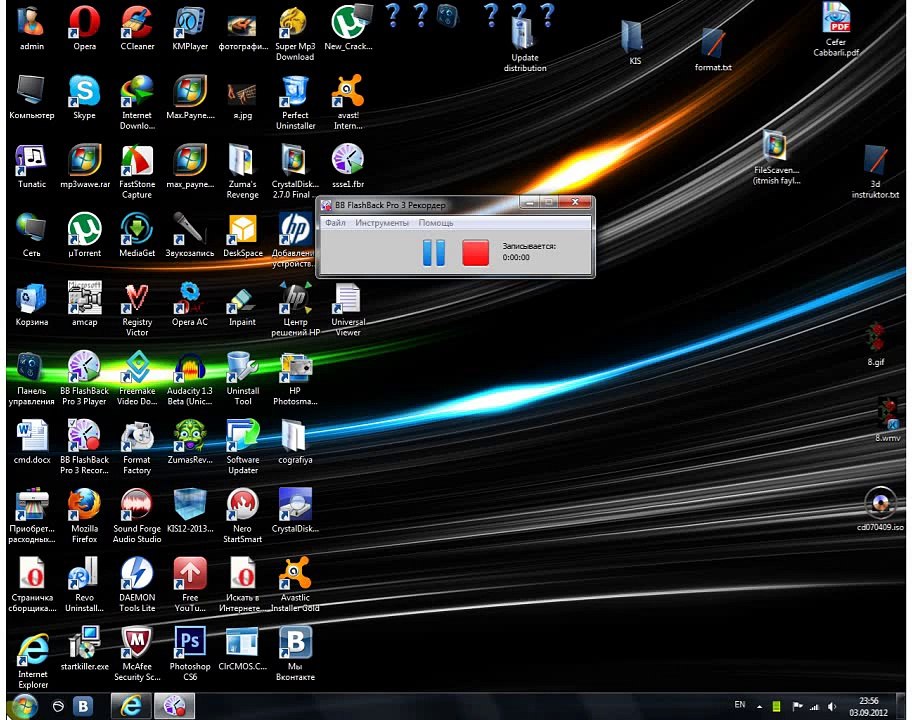Viewport: 912px width, 720px height.
Task: Select the Cefer Cabbarli.pdf file
Action: coord(836,30)
